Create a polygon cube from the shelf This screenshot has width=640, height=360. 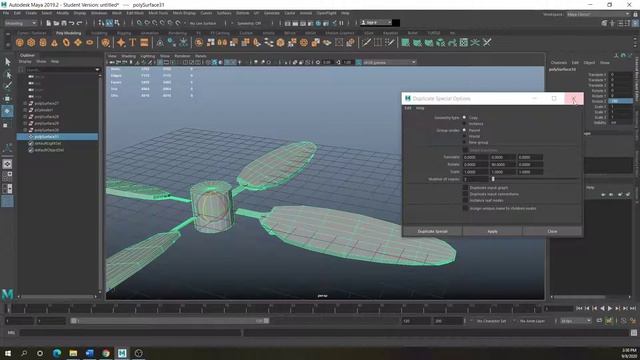tap(31, 42)
